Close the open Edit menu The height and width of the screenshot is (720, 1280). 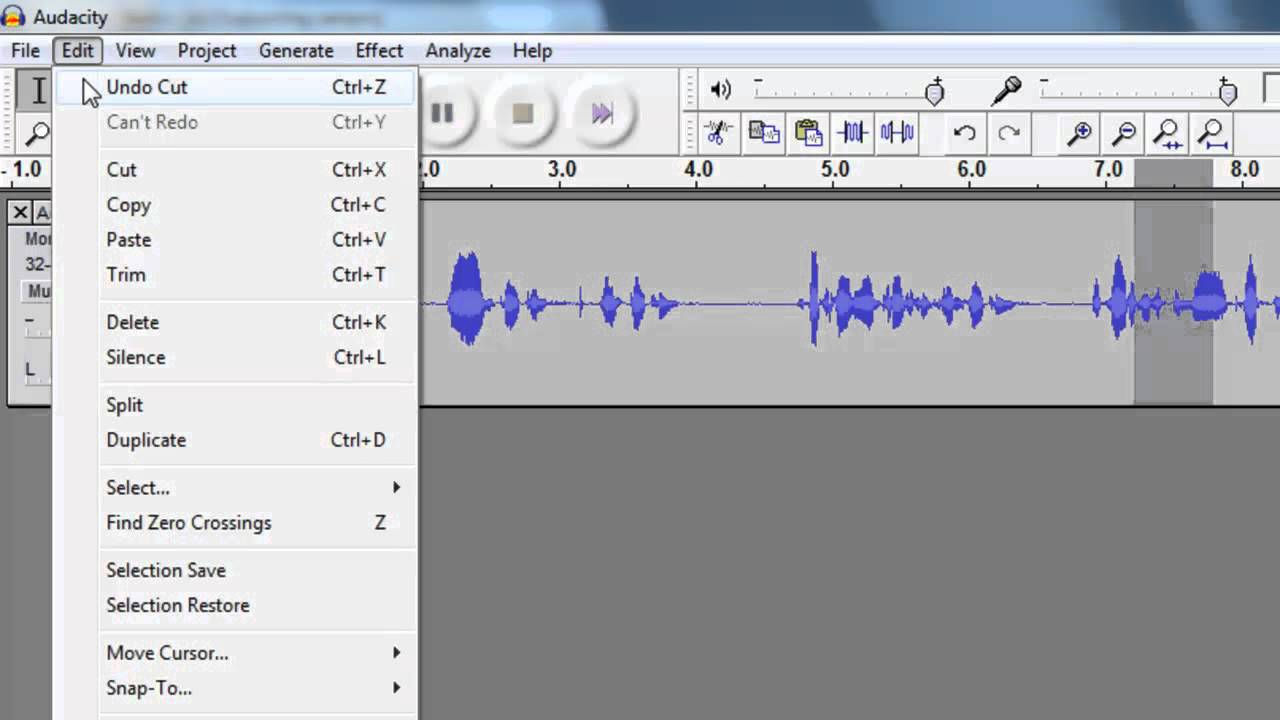point(77,50)
